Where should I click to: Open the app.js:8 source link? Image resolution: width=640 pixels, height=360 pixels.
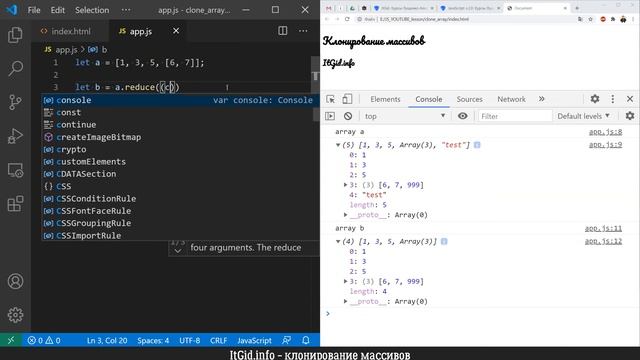[605, 131]
